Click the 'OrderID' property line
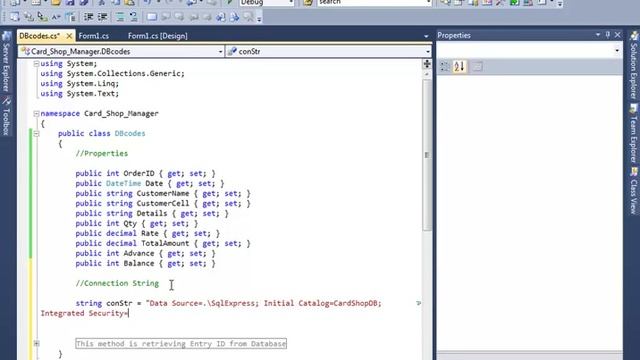Viewport: 640px width, 360px height. pyautogui.click(x=145, y=173)
